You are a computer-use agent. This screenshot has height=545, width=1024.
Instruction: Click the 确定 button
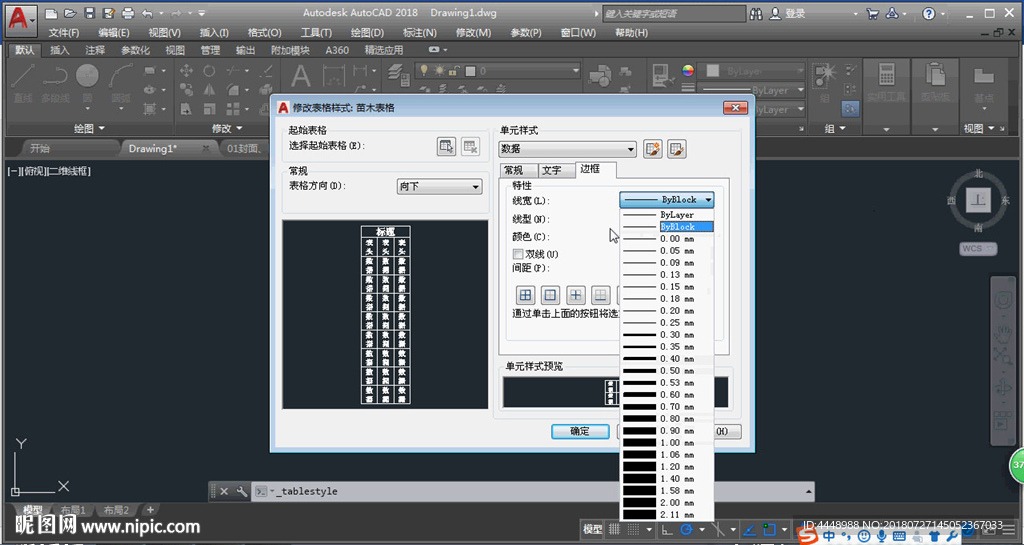click(x=580, y=431)
